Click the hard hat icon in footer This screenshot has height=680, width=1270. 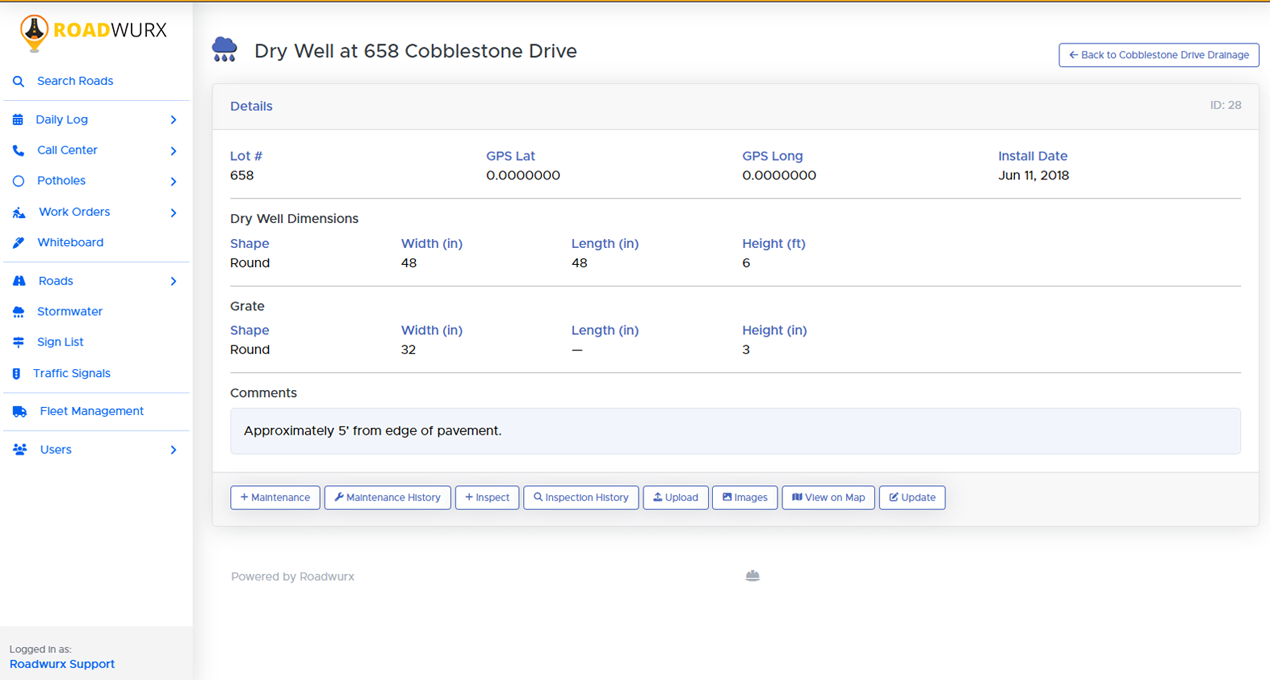click(x=753, y=576)
